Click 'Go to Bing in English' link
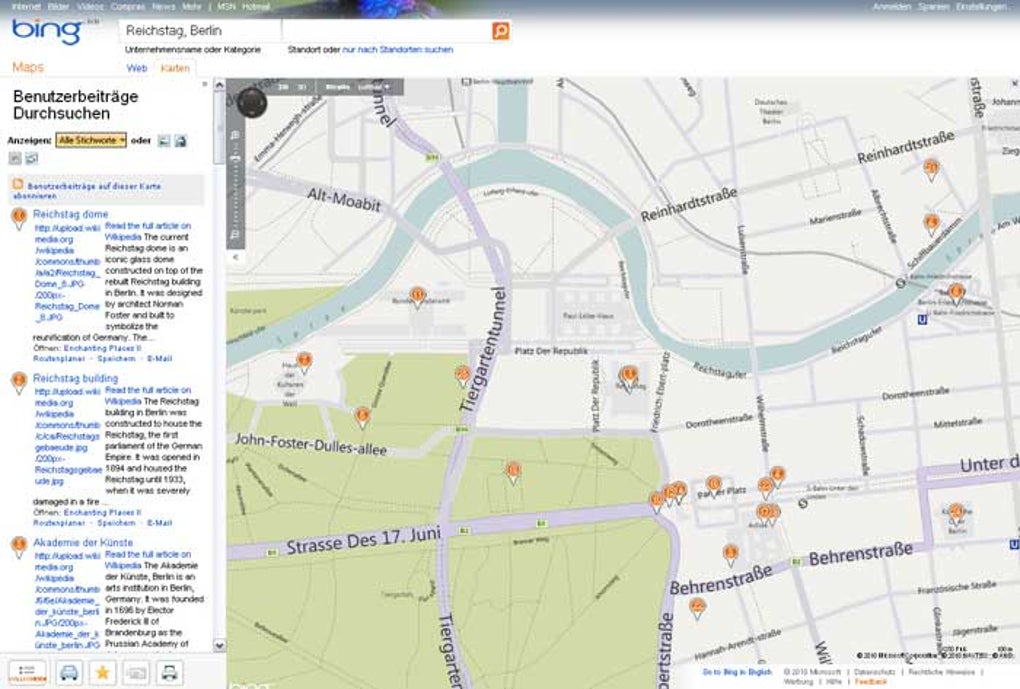Viewport: 1020px width, 689px height. tap(737, 672)
